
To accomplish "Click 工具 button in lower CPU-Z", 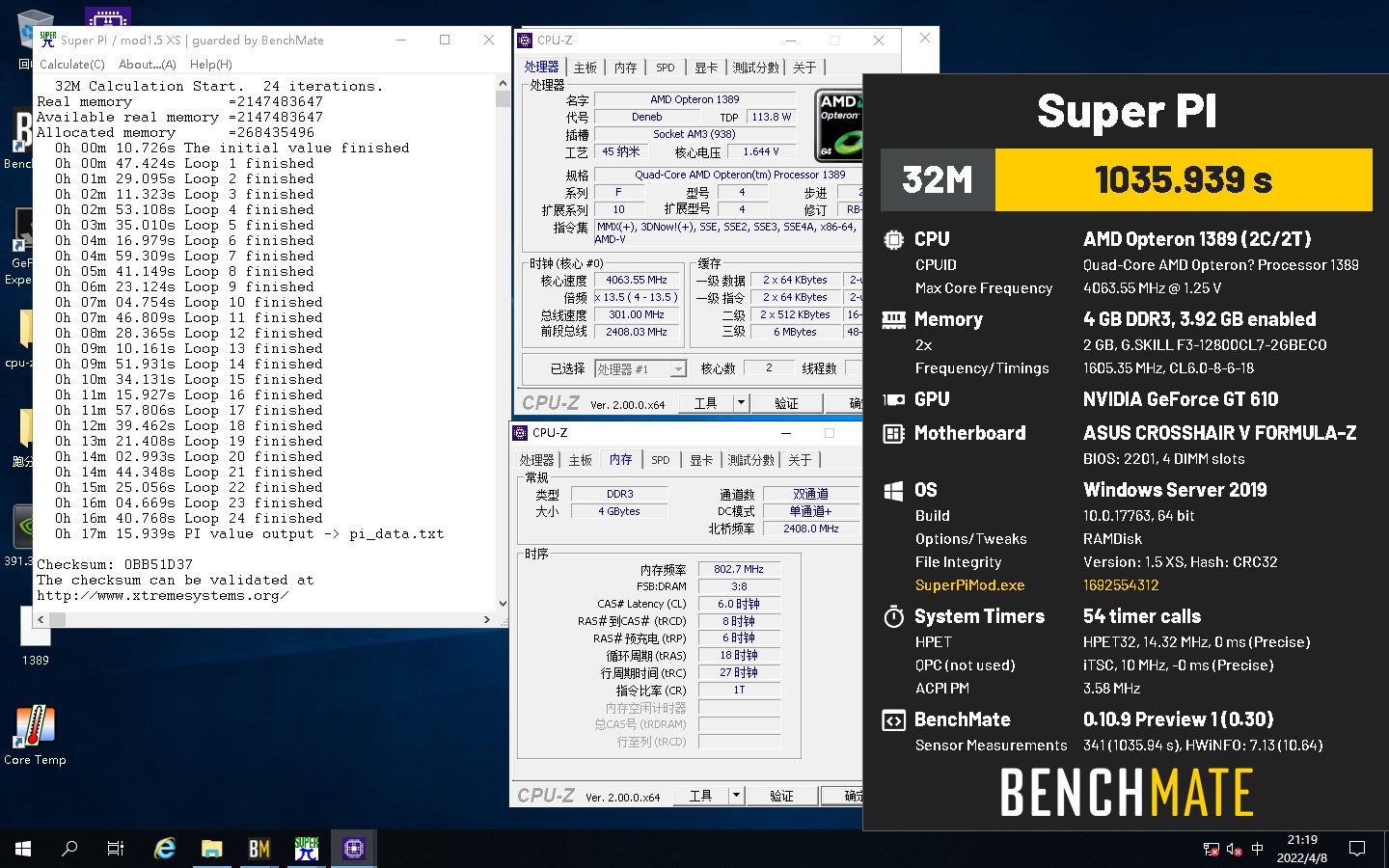I will pyautogui.click(x=701, y=796).
